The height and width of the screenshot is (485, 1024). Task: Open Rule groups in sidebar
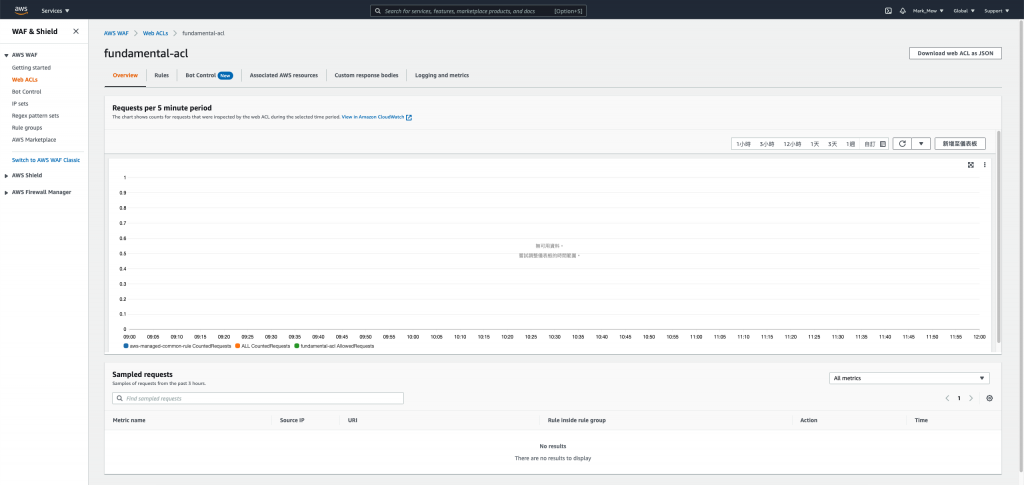27,127
